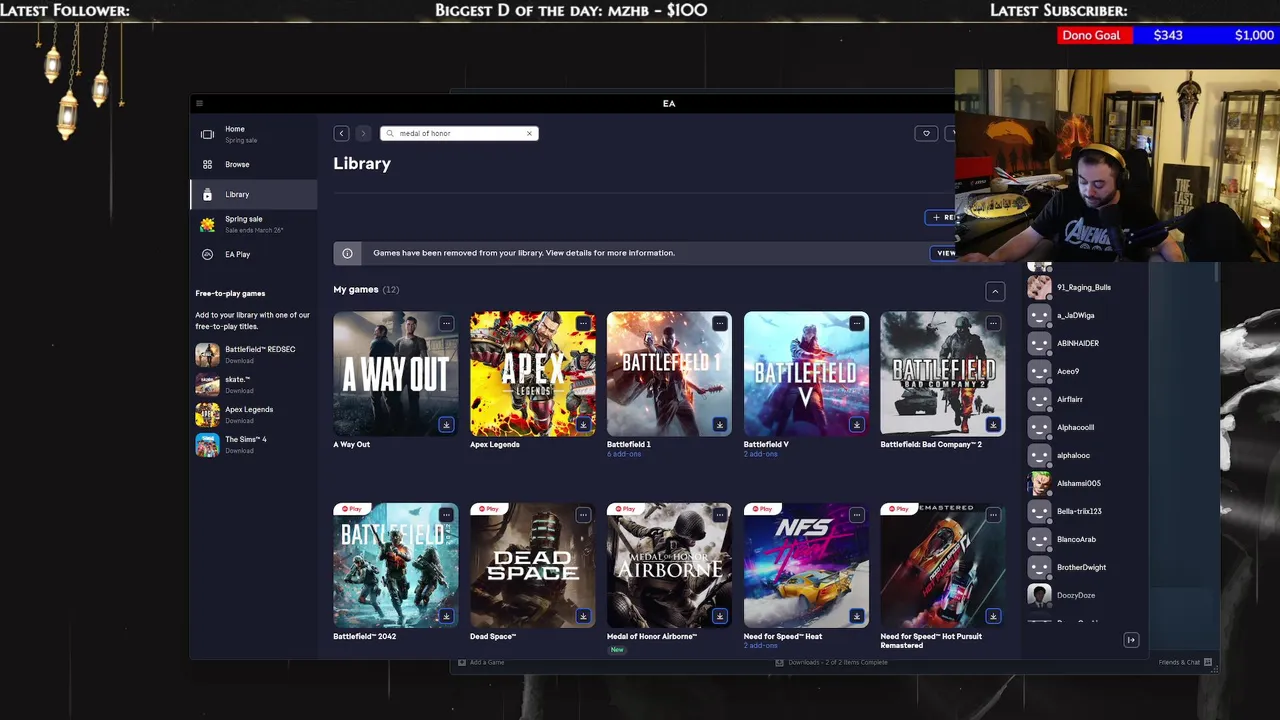
Task: Open the wishlist heart icon
Action: (926, 133)
